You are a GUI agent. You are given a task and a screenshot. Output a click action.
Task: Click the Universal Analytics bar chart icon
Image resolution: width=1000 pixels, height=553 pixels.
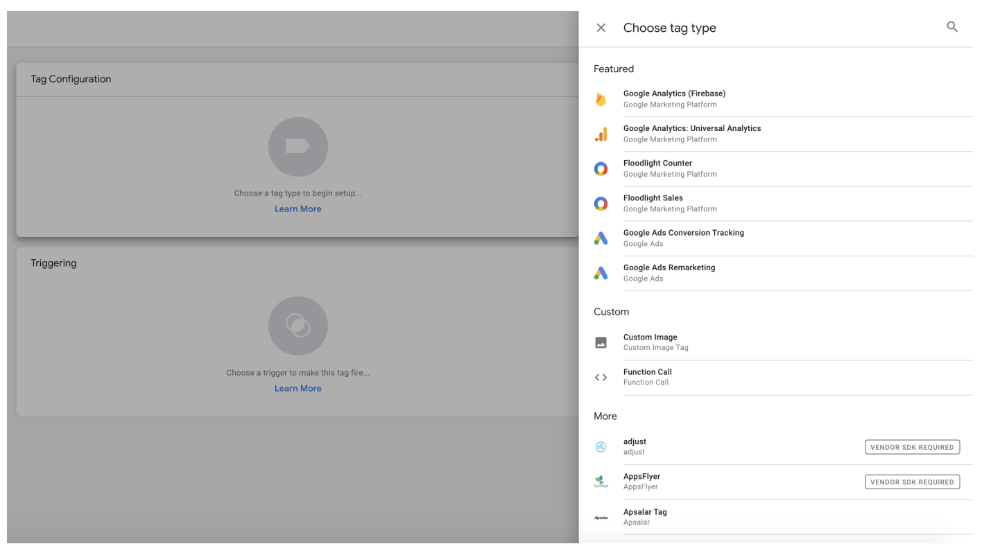[601, 134]
